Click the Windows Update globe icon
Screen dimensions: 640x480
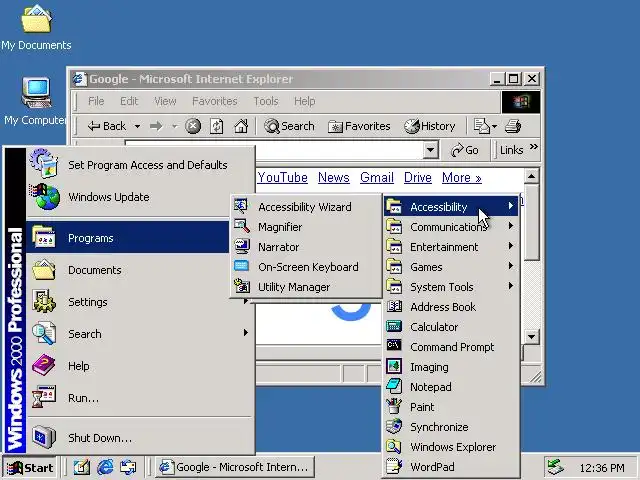[44, 197]
